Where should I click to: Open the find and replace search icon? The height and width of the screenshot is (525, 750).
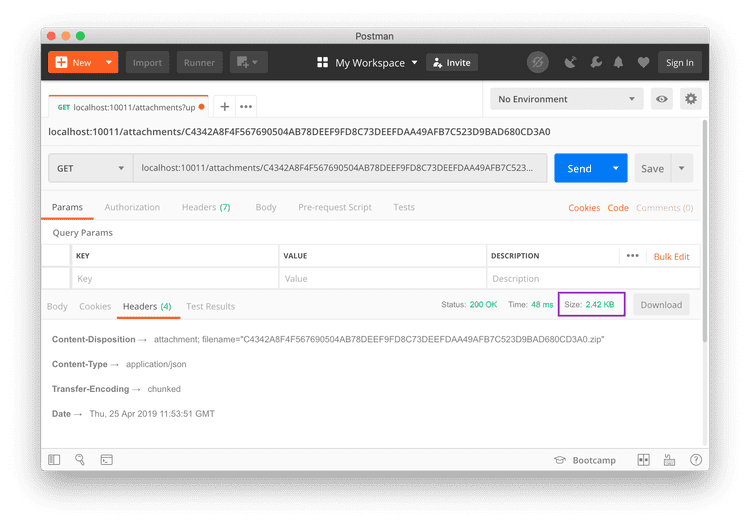80,459
